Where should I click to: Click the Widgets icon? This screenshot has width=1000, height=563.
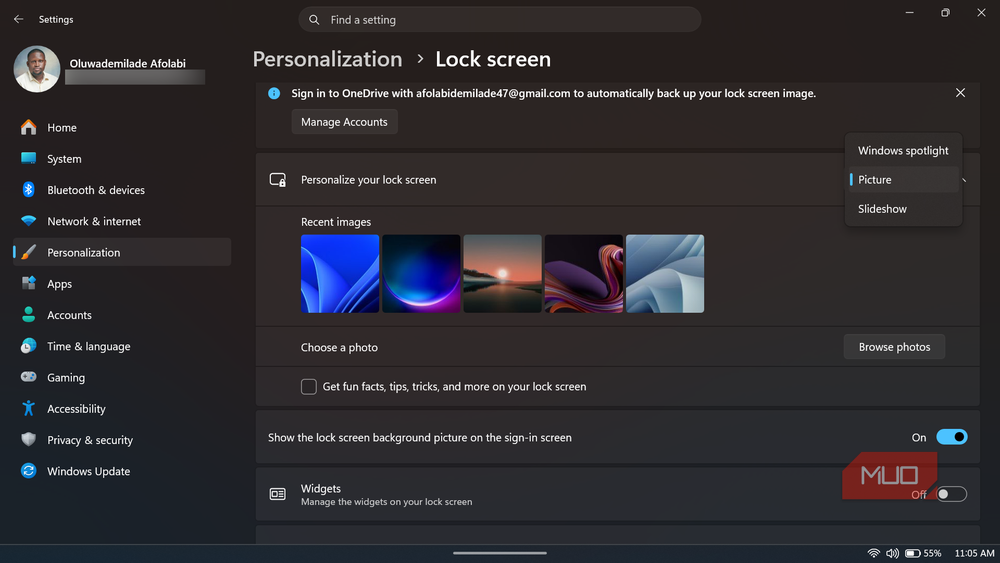[x=277, y=494]
